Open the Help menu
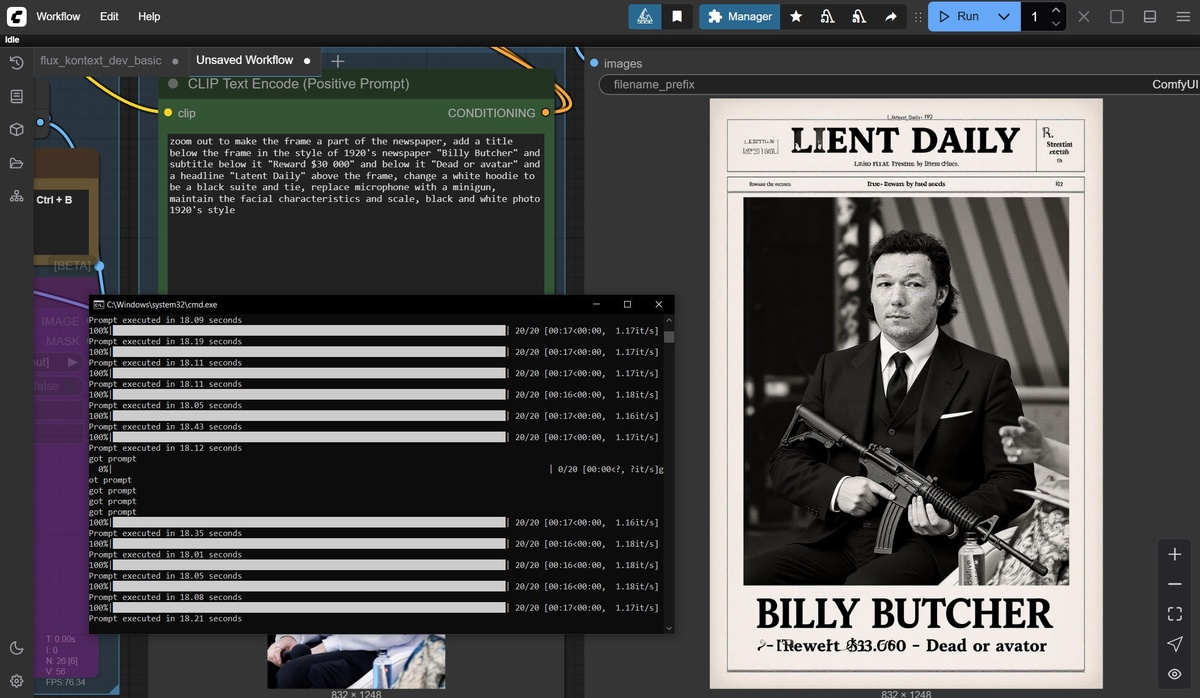The image size is (1200, 698). [149, 17]
